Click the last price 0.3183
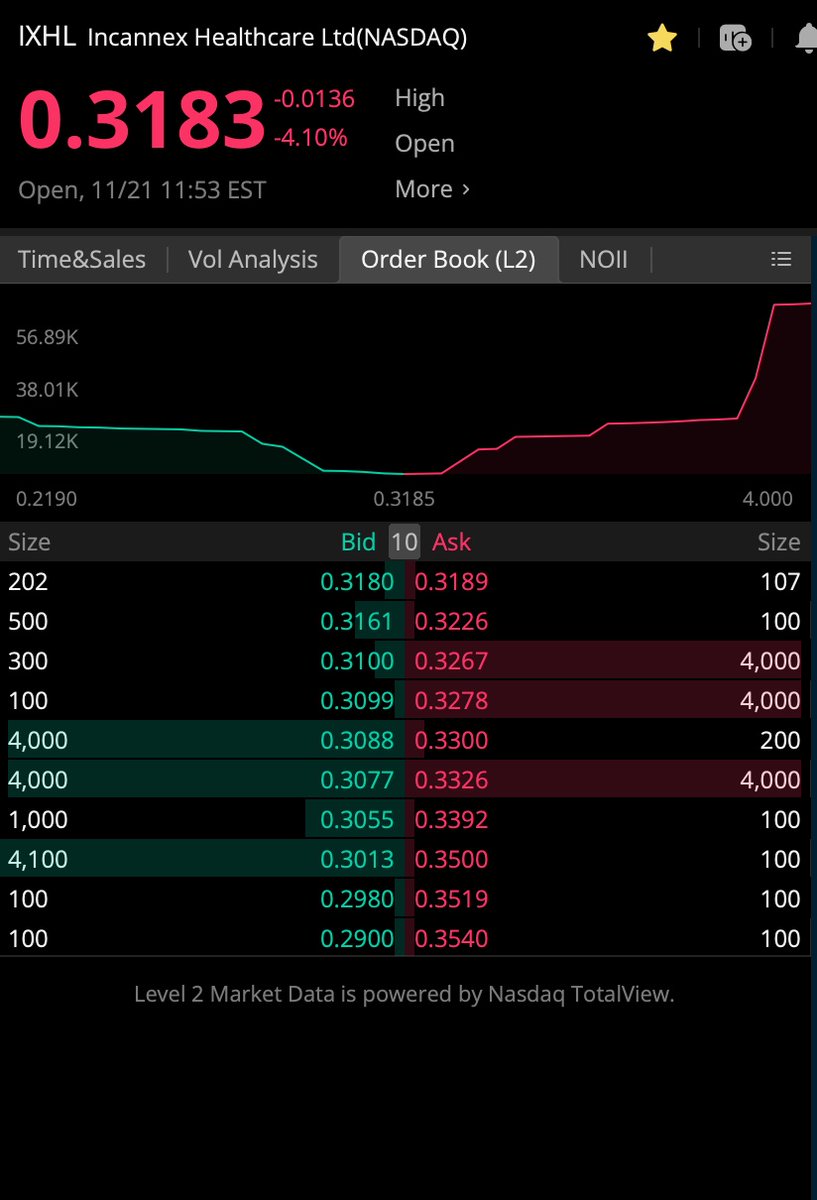This screenshot has width=817, height=1200. click(141, 120)
